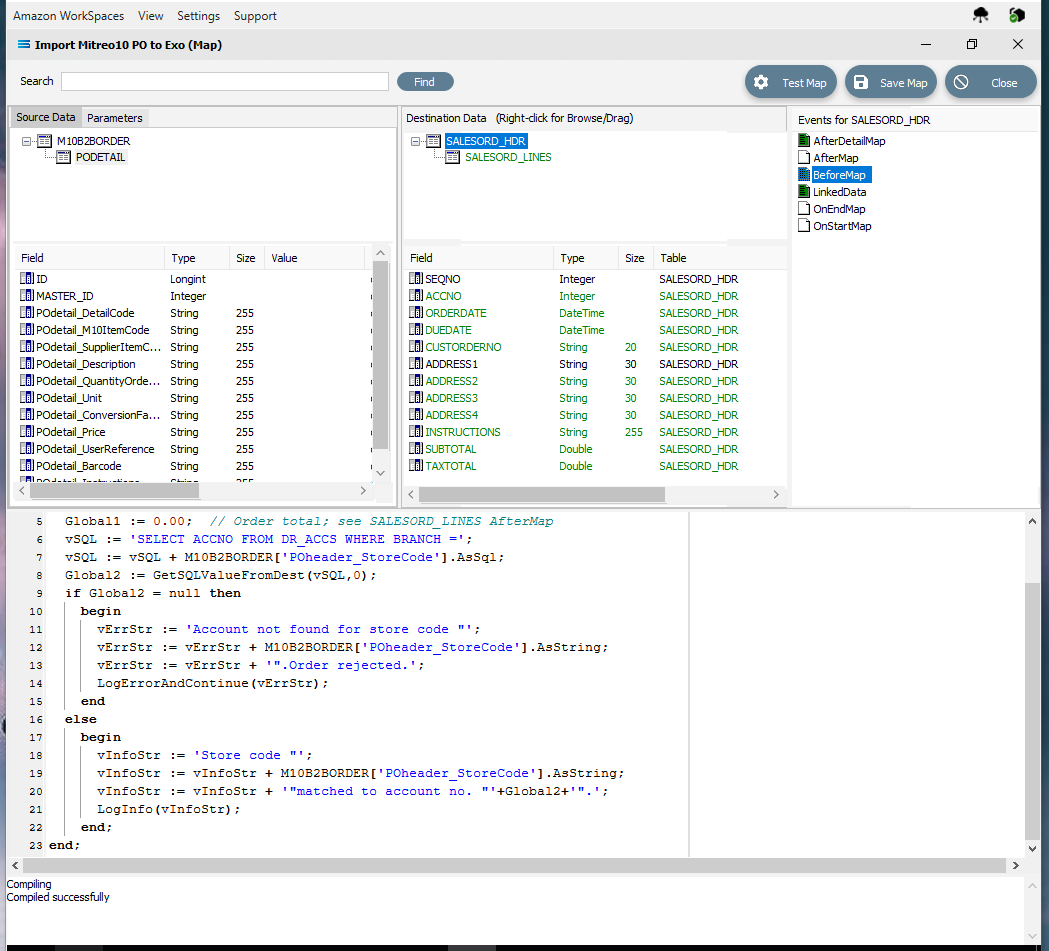Click the LinkedData event script icon
1049x951 pixels.
804,192
